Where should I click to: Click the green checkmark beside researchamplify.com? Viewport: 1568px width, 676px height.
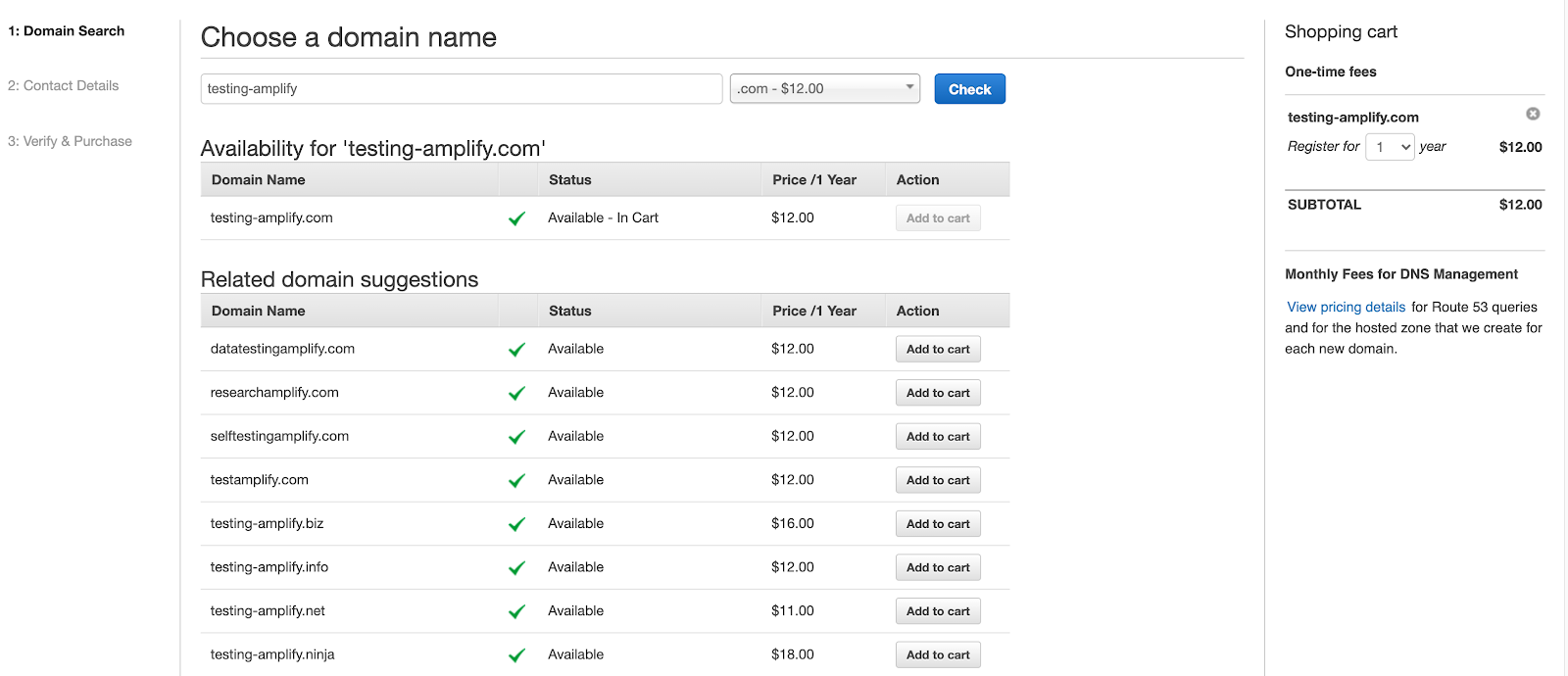coord(516,393)
